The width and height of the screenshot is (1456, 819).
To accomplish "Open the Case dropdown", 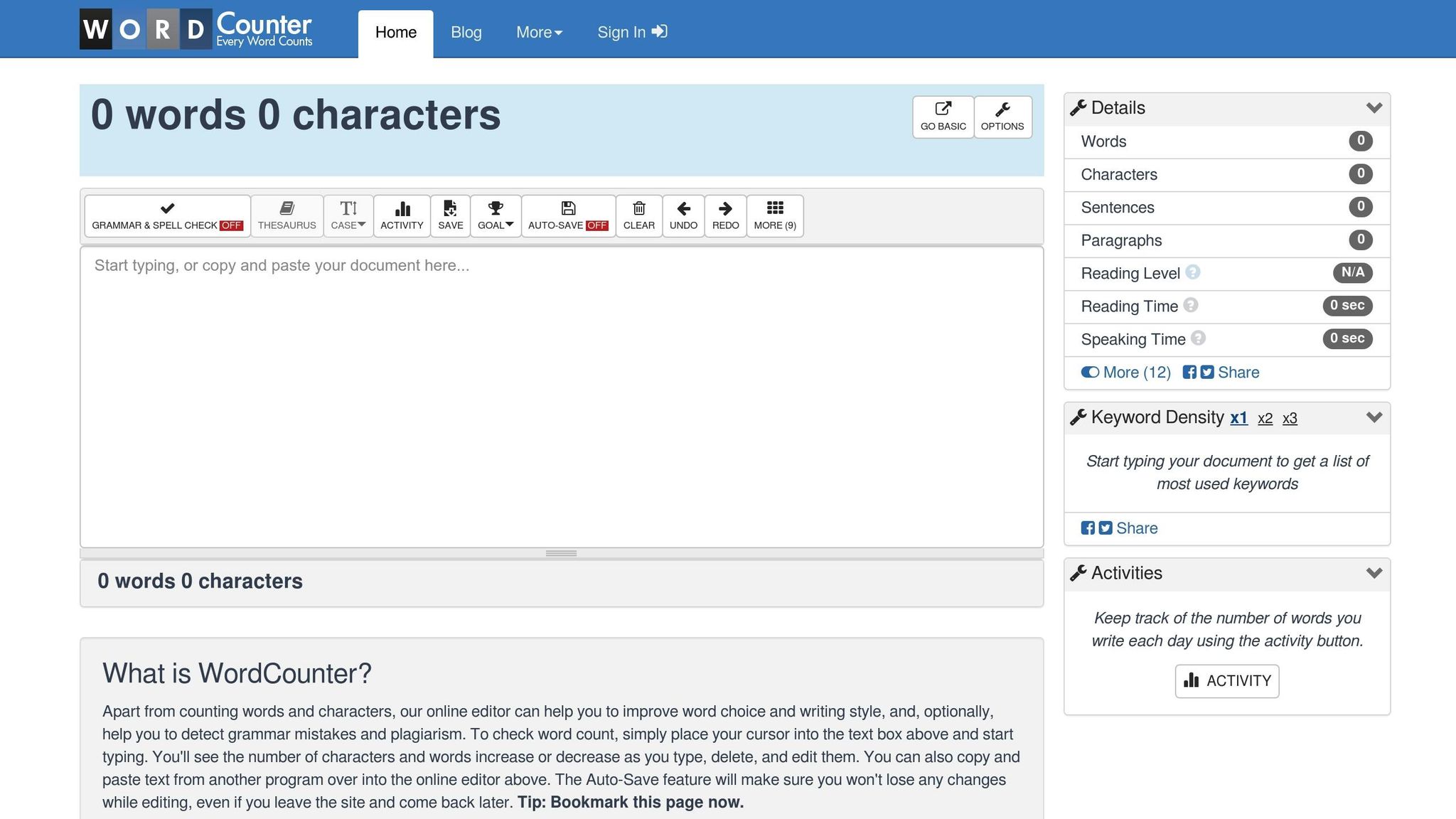I will (x=348, y=215).
